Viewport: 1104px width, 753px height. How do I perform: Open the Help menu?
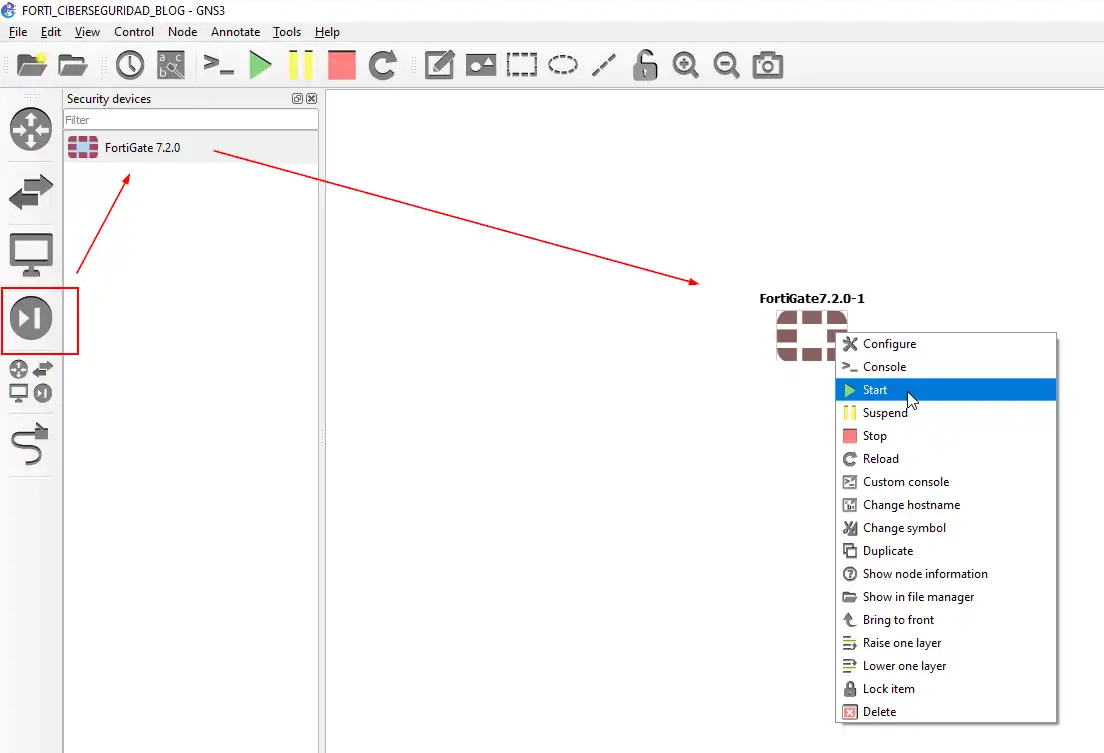pyautogui.click(x=327, y=32)
